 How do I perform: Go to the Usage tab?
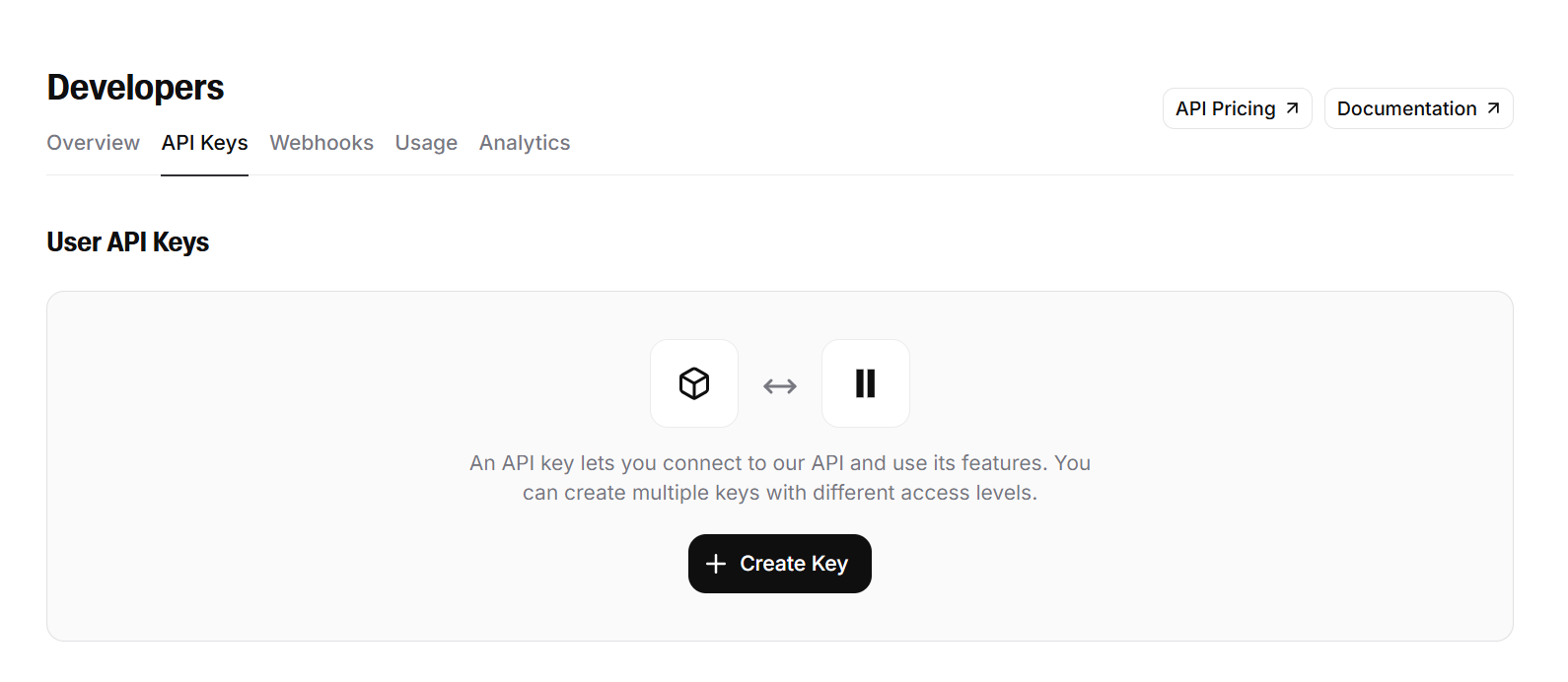click(426, 143)
